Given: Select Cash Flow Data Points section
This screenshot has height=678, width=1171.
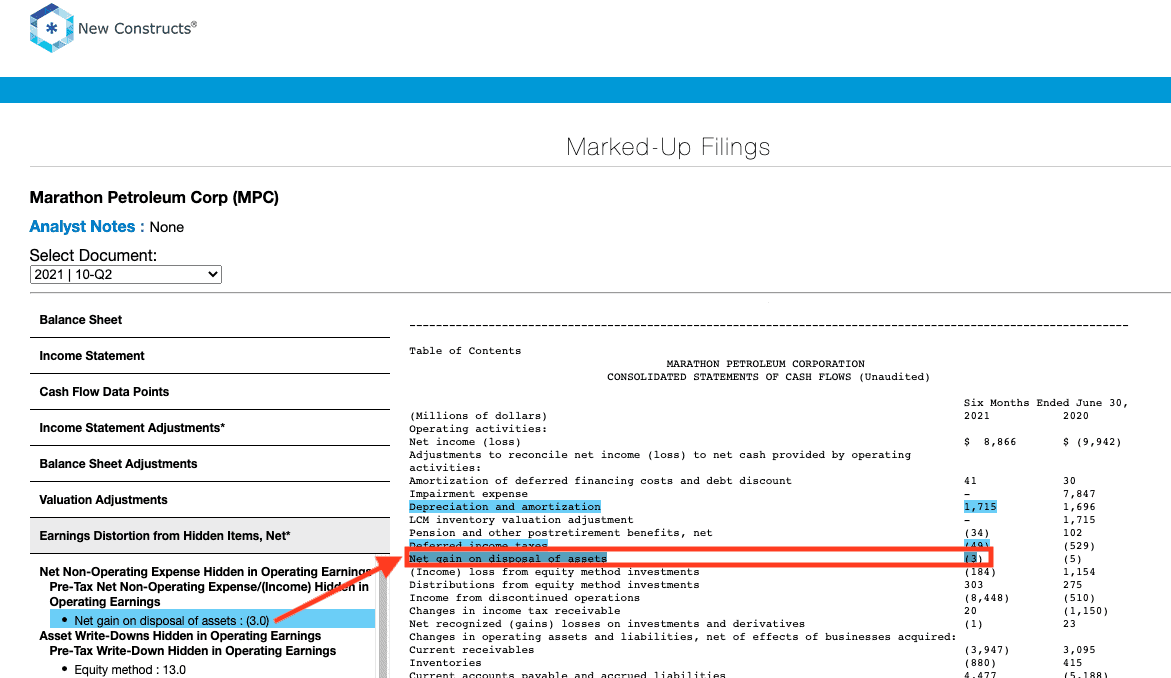Looking at the screenshot, I should pos(210,392).
